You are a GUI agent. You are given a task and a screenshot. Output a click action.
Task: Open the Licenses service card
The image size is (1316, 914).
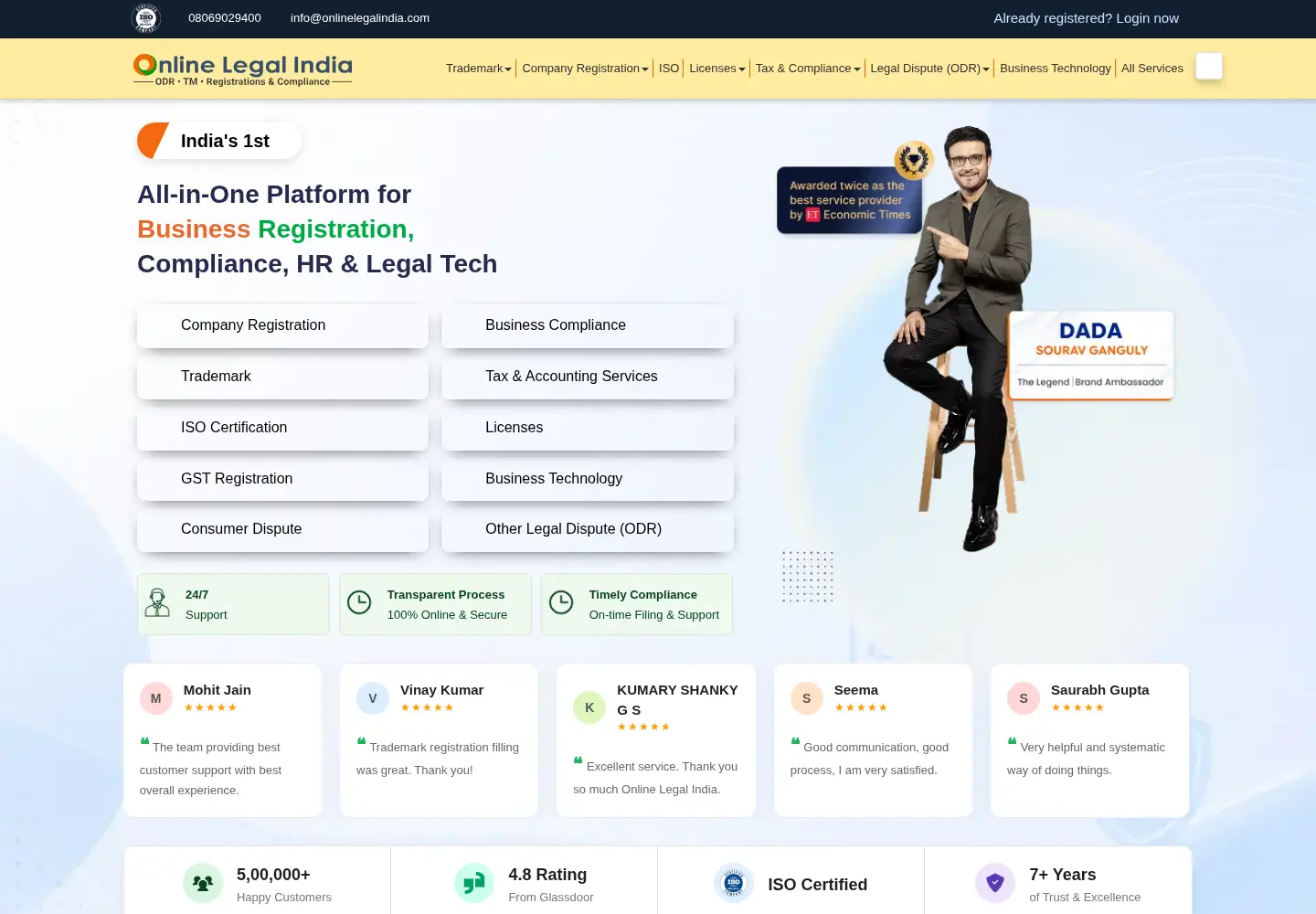(x=588, y=428)
